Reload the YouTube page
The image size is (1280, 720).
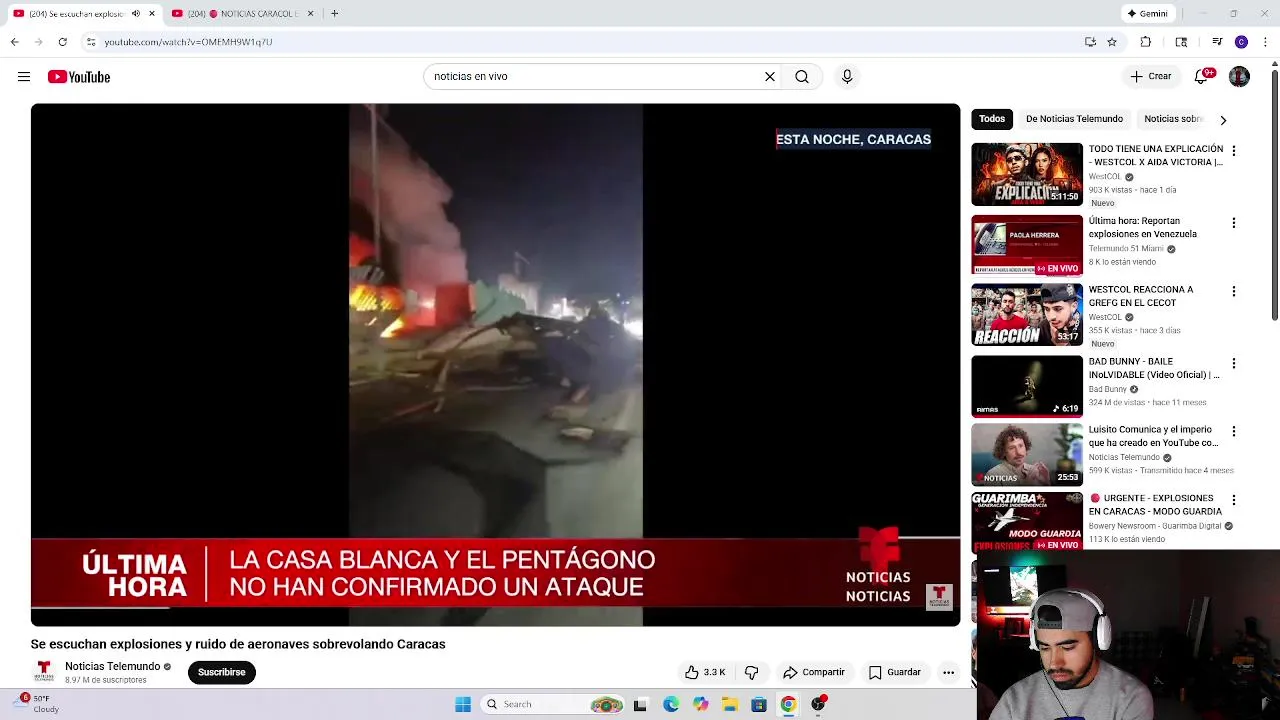point(62,41)
